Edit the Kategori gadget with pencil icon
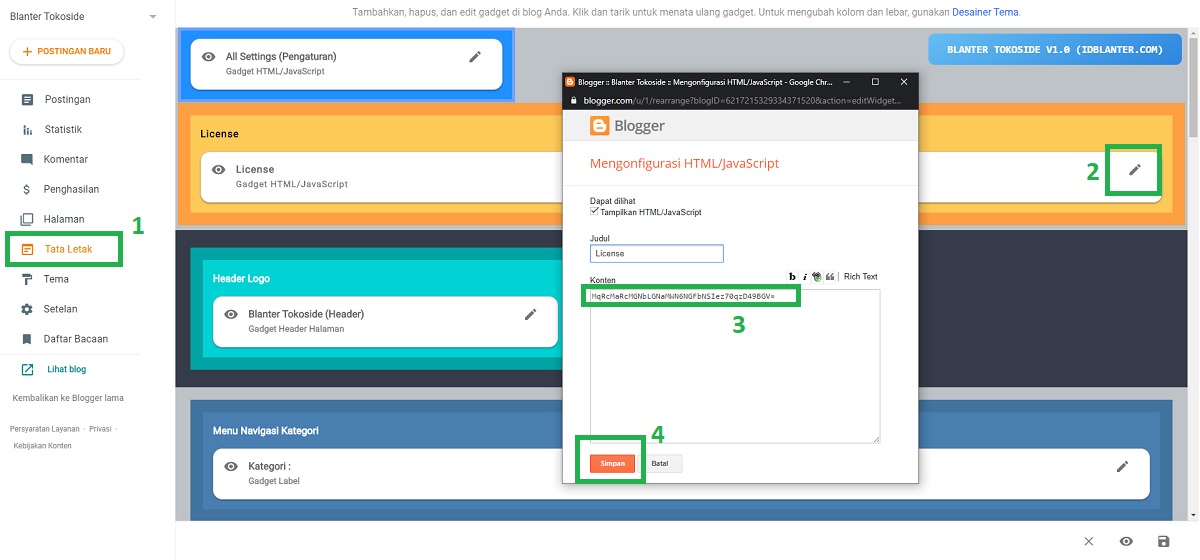Image resolution: width=1200 pixels, height=560 pixels. pyautogui.click(x=1122, y=466)
